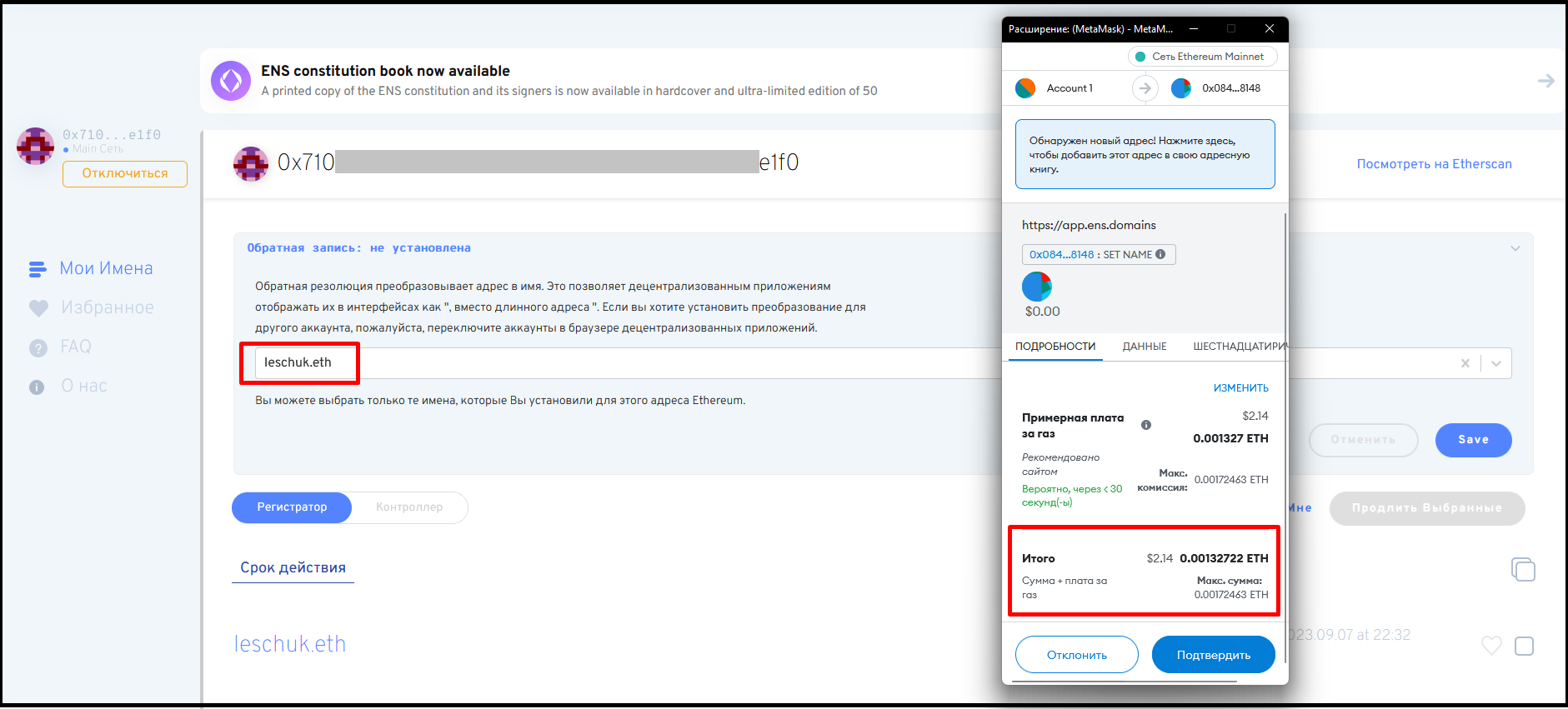Click Отклонить to reject the transaction
Screen dimensions: 1568x709
coord(1077,655)
